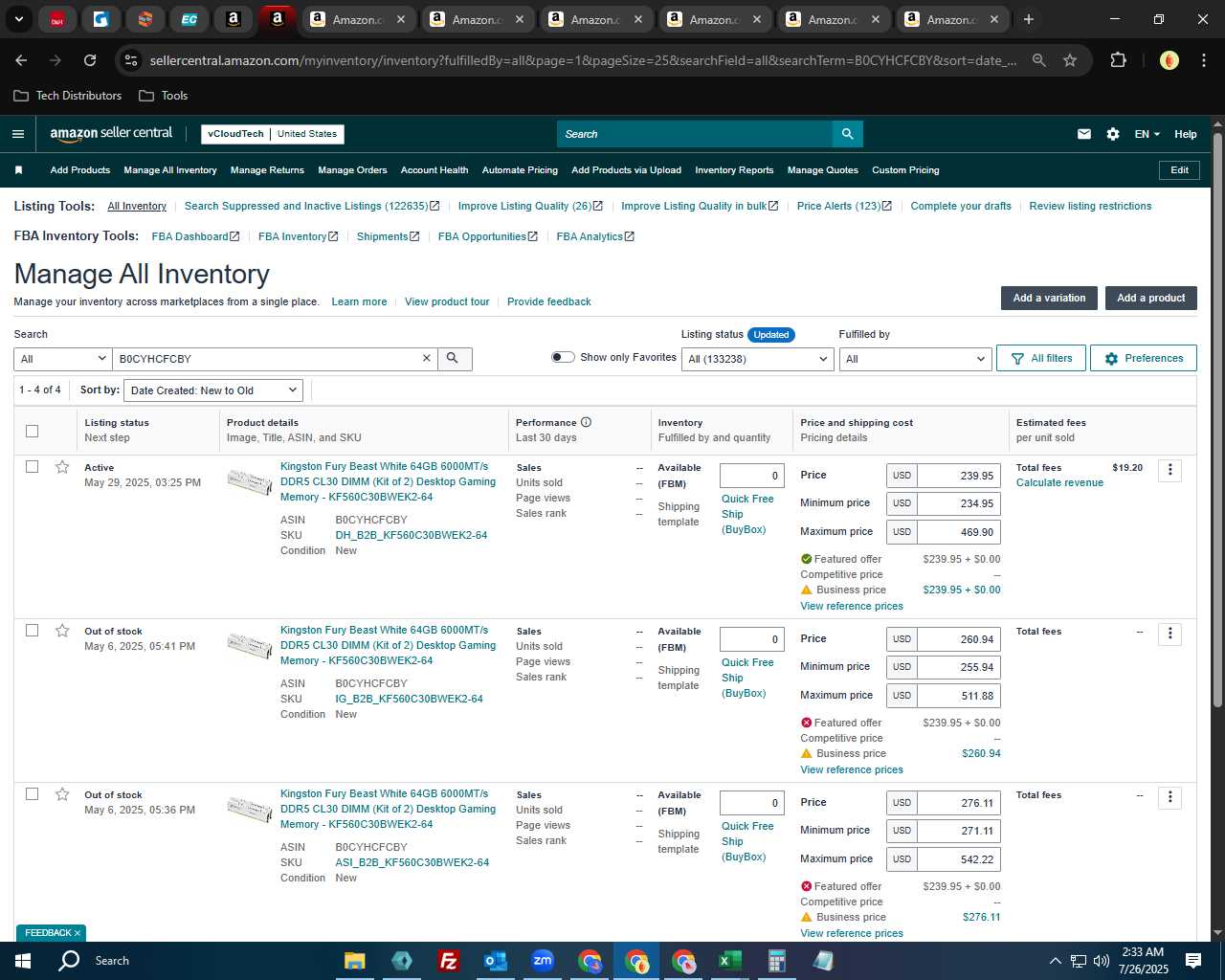Edit the 511.88 maximum price field

[x=959, y=696]
